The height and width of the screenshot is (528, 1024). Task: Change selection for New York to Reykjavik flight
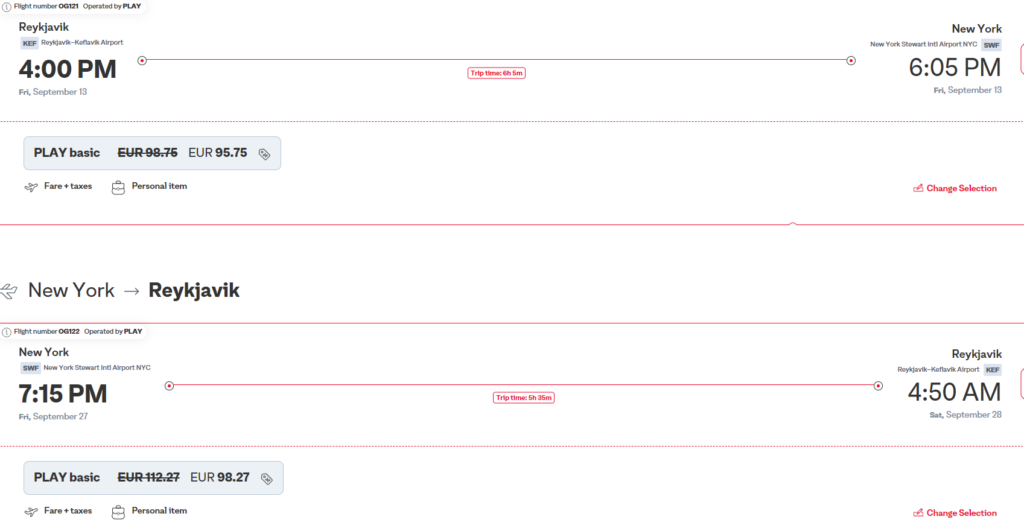pyautogui.click(x=955, y=513)
